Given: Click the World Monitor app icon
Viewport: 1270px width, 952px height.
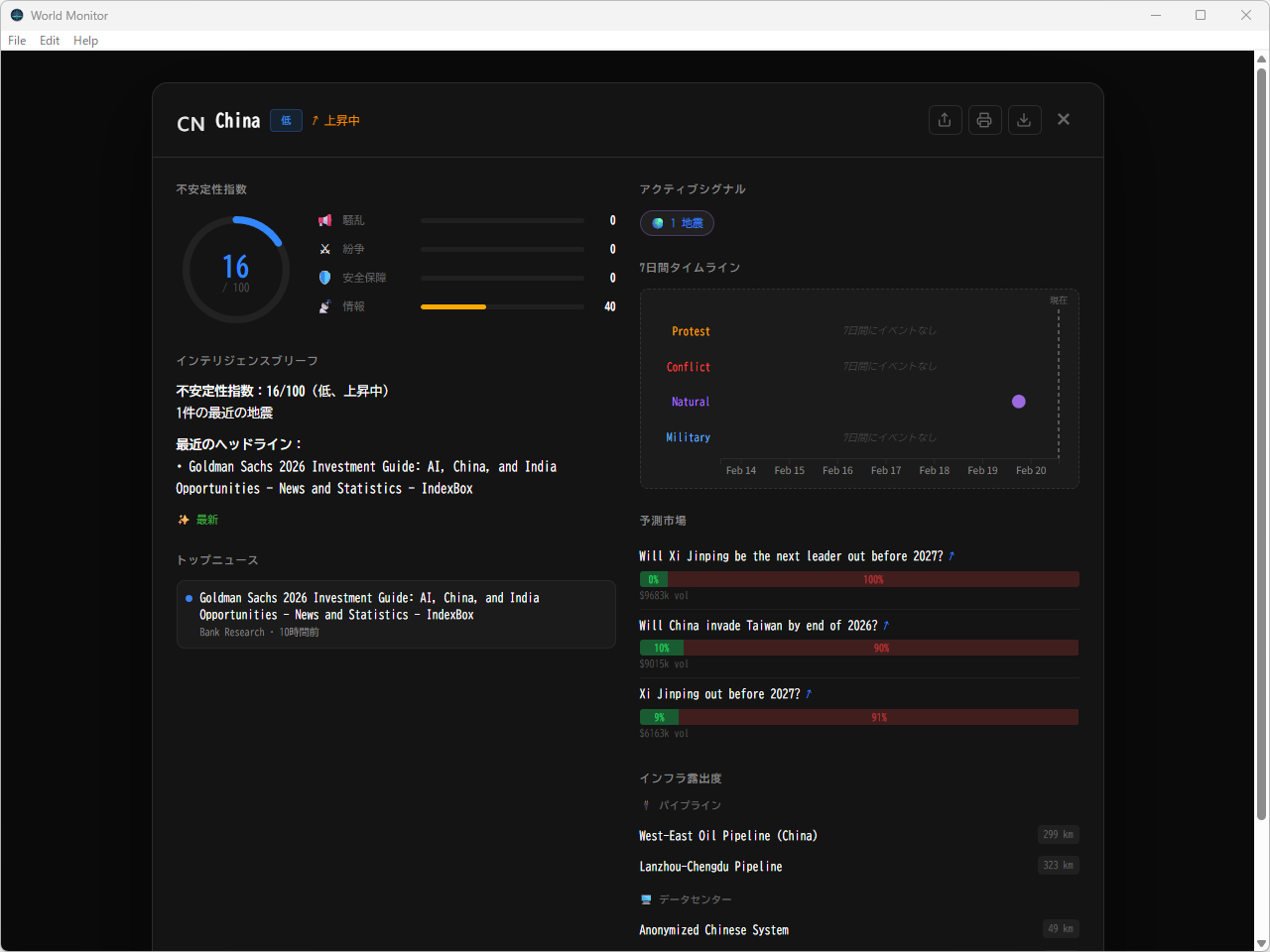Looking at the screenshot, I should (x=17, y=15).
